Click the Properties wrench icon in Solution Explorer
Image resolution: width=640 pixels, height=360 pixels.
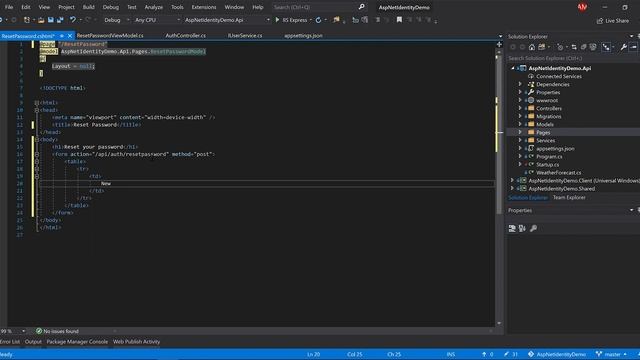[624, 47]
